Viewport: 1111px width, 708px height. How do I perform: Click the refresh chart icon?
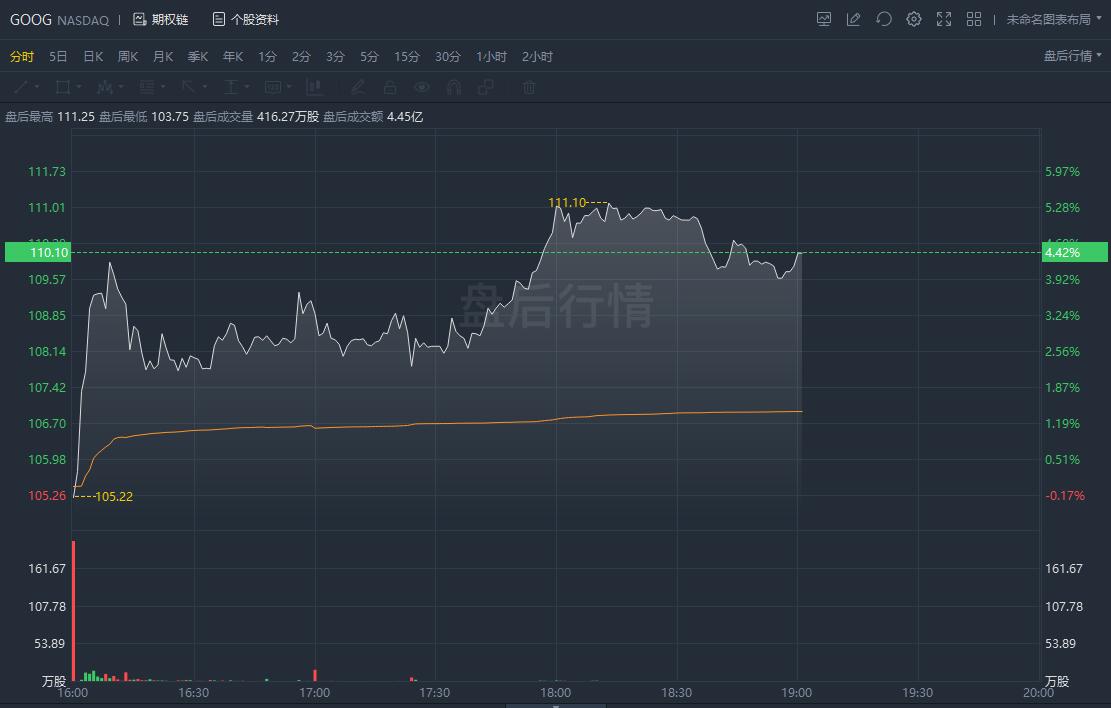(x=883, y=19)
